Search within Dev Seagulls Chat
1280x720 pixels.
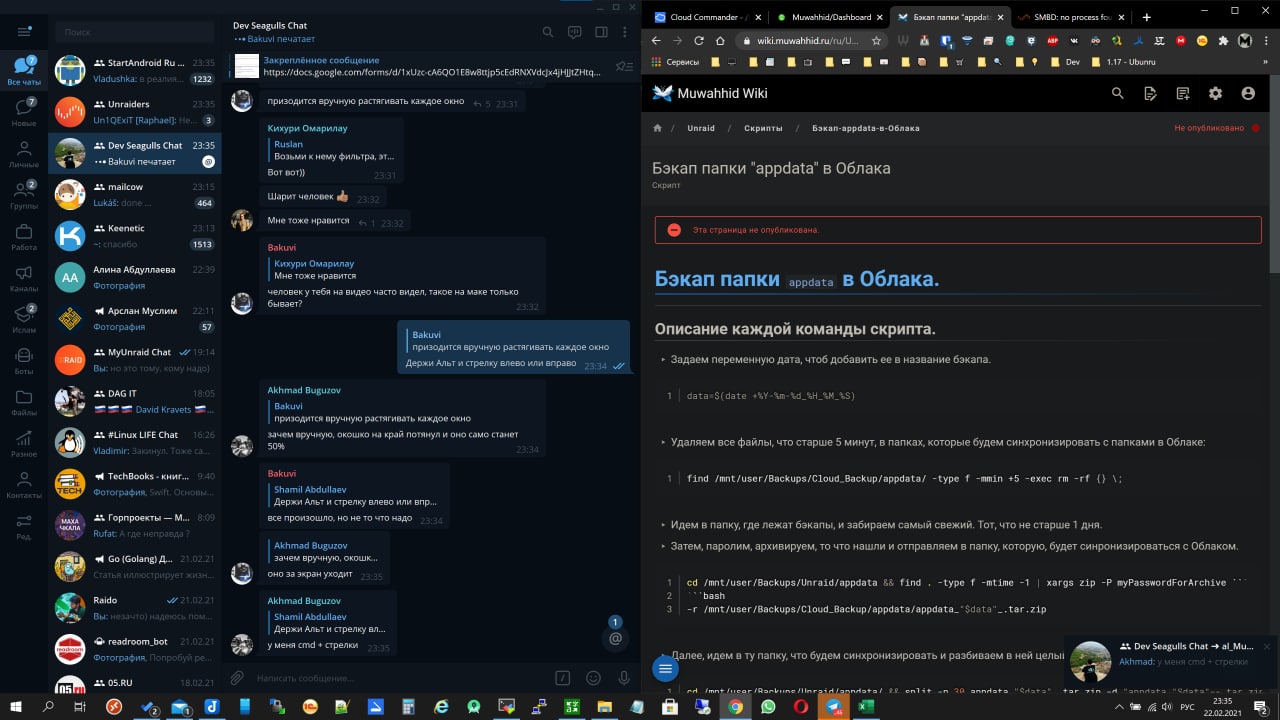(548, 32)
